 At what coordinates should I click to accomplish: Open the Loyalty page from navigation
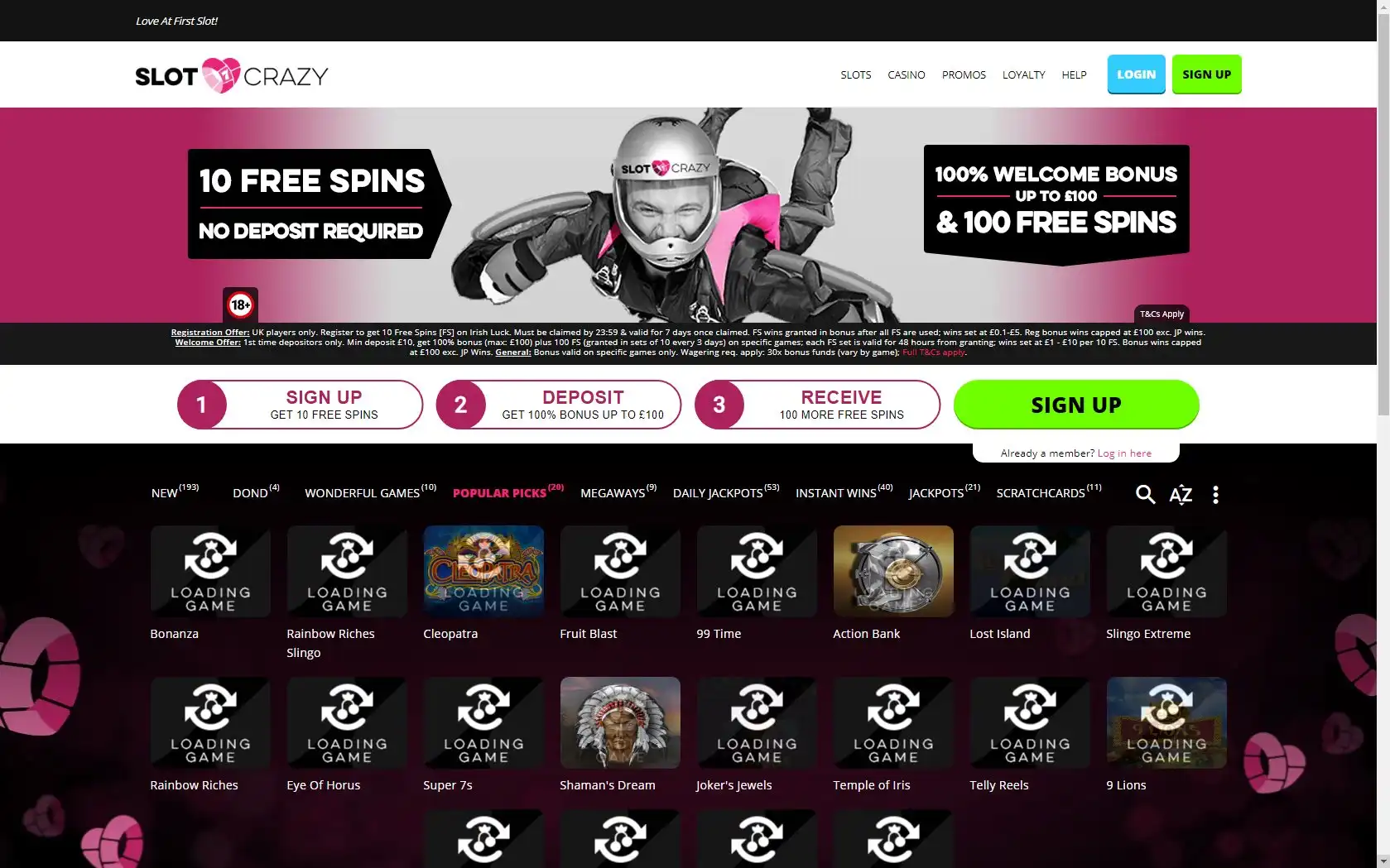(x=1024, y=74)
